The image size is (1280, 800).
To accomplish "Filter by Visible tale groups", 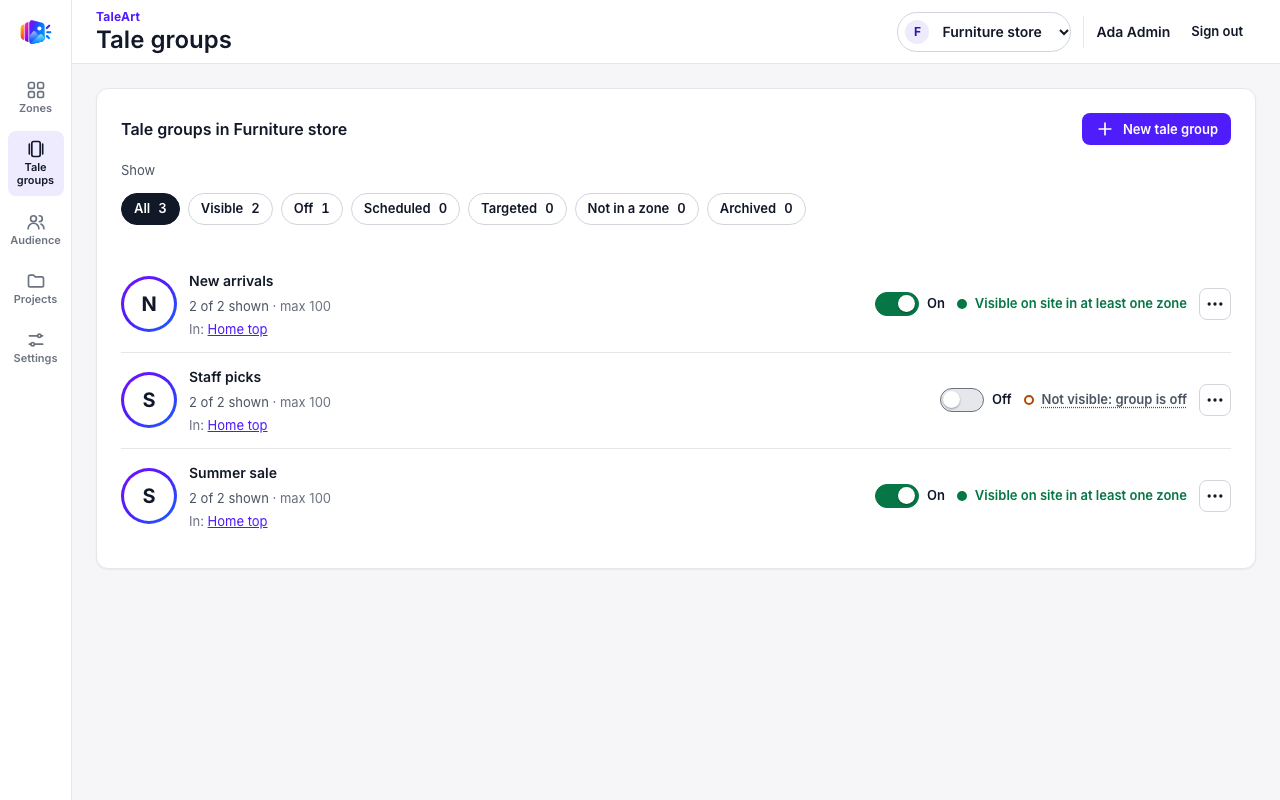I will point(230,209).
